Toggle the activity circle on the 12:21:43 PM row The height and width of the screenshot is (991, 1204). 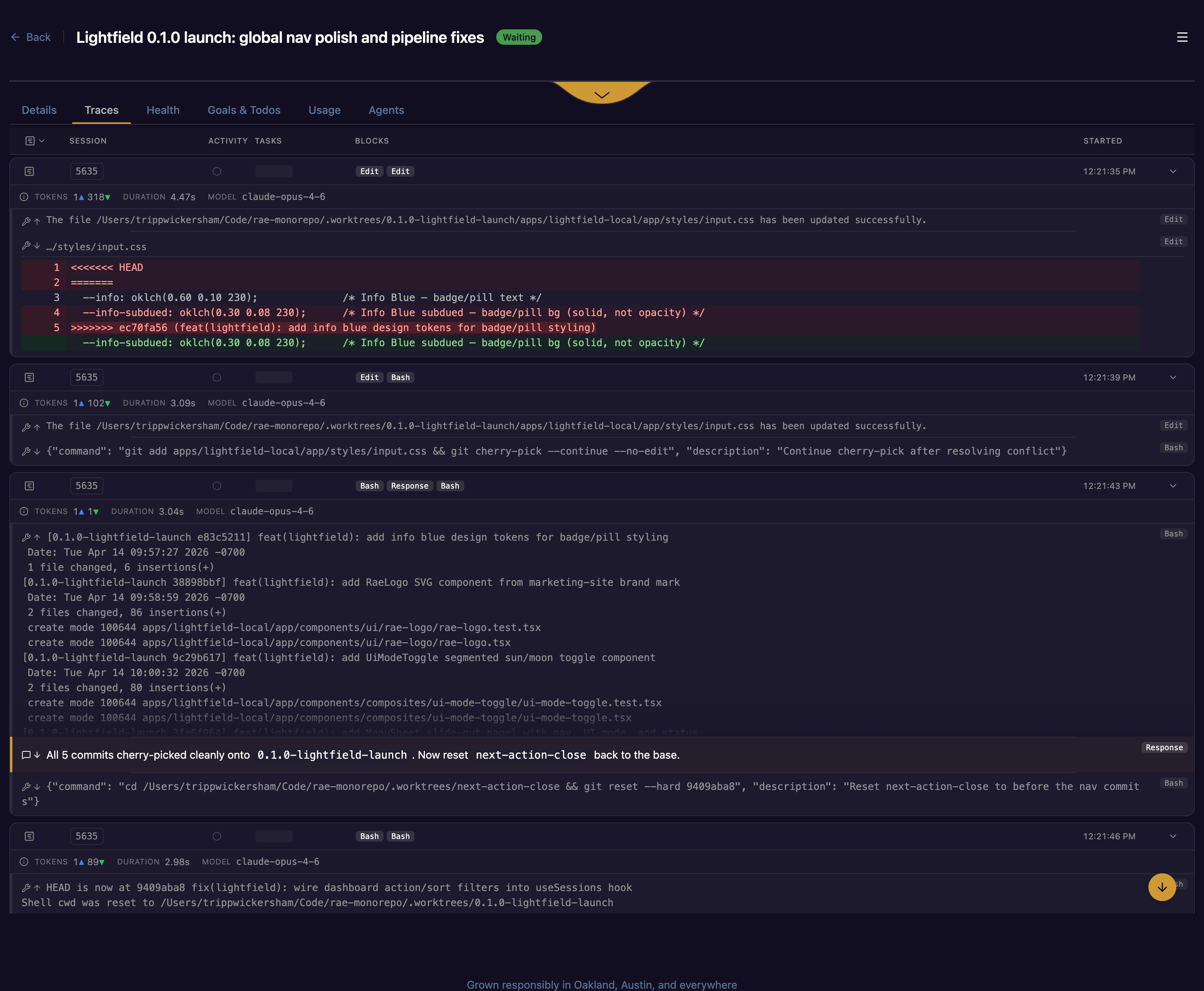(x=217, y=486)
